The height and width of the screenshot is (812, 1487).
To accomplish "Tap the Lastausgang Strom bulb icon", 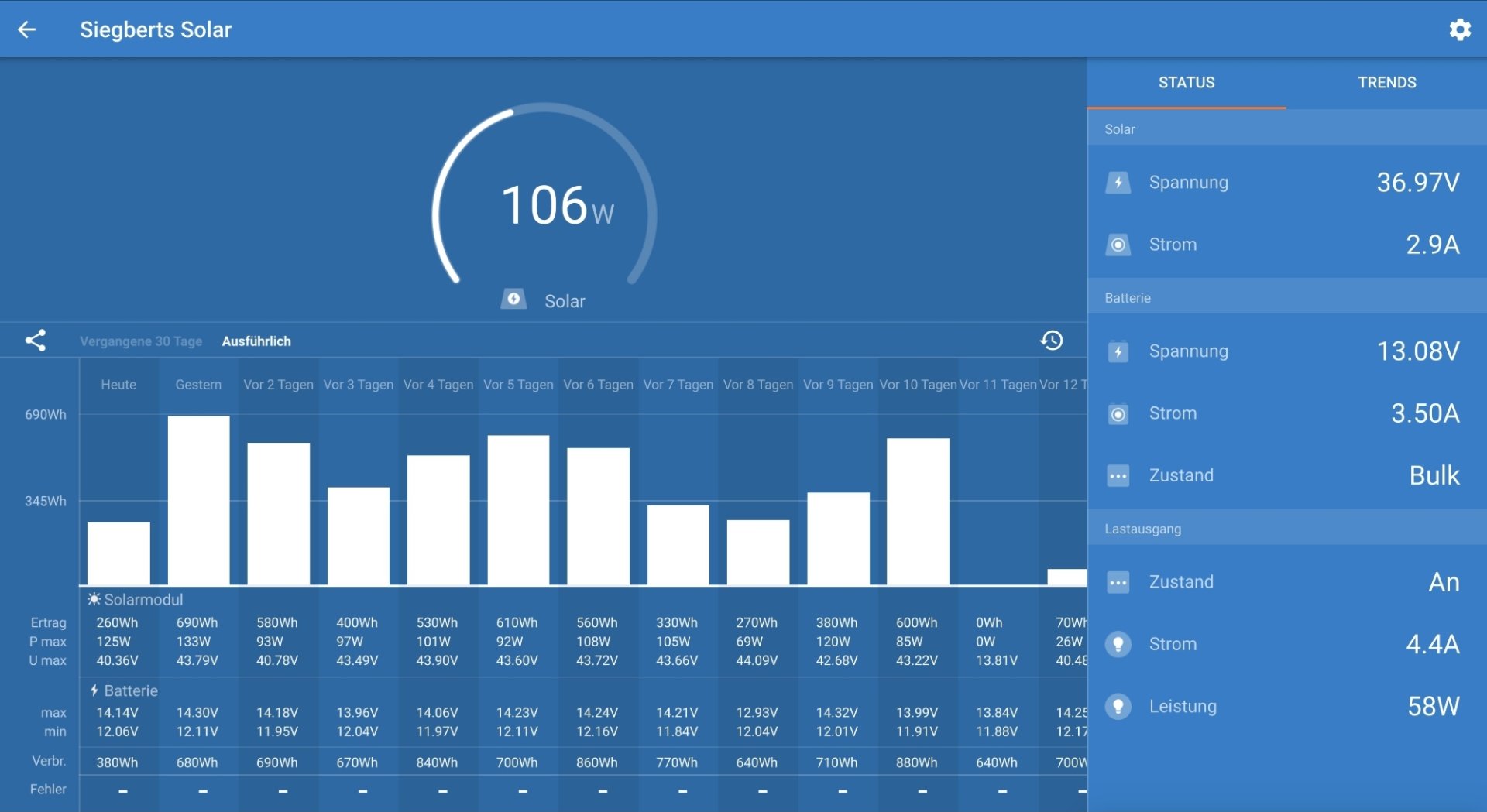I will (x=1118, y=644).
